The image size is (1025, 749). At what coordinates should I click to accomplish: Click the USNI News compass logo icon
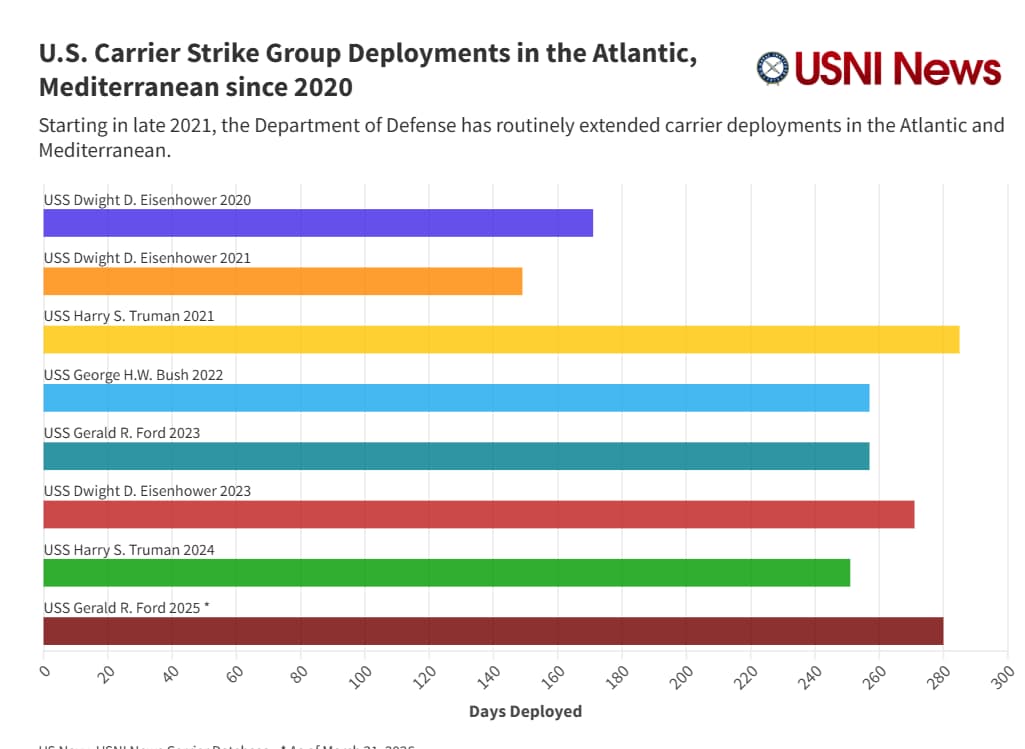coord(771,70)
